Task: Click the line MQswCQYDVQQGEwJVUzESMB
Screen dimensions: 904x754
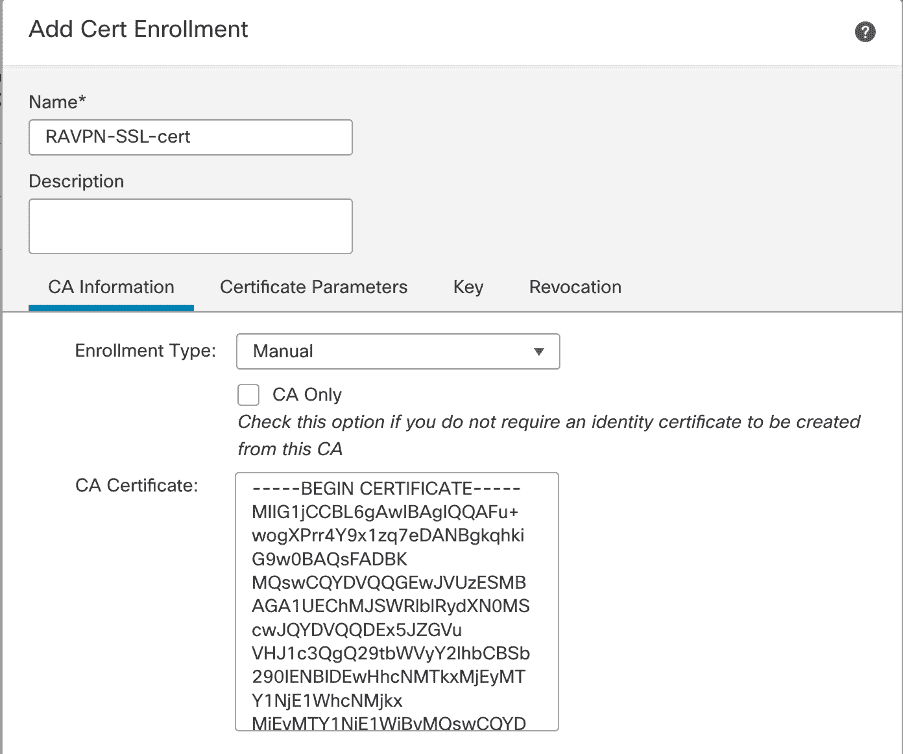Action: 389,583
